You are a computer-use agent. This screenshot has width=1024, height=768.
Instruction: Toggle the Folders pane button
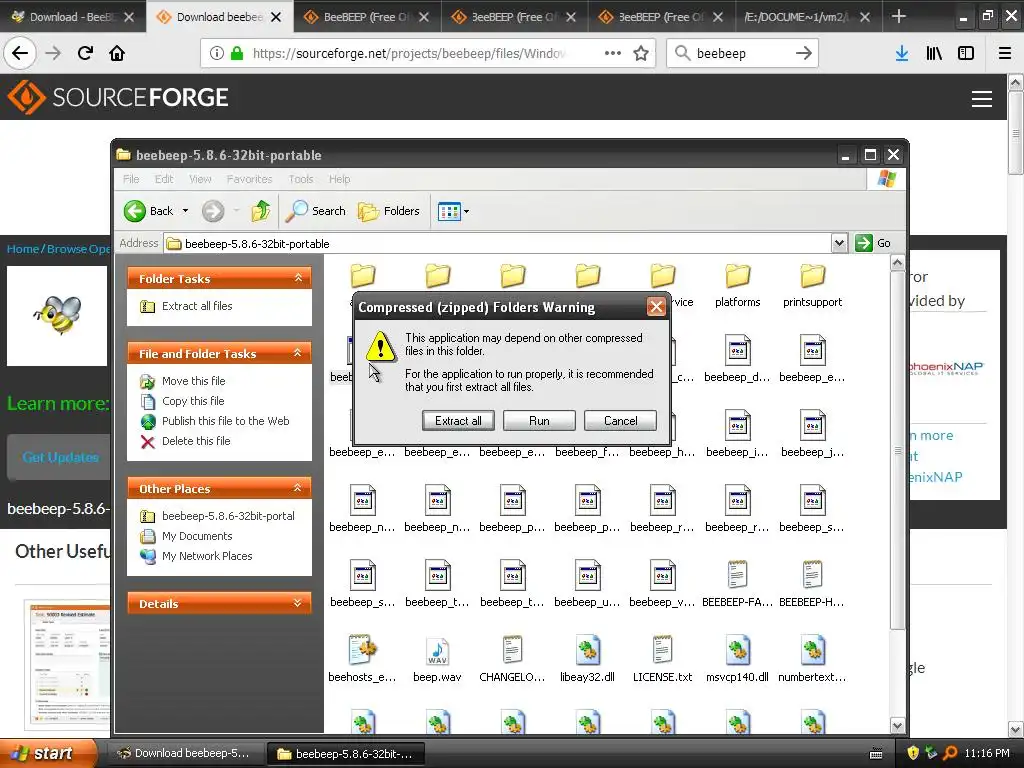(x=389, y=211)
